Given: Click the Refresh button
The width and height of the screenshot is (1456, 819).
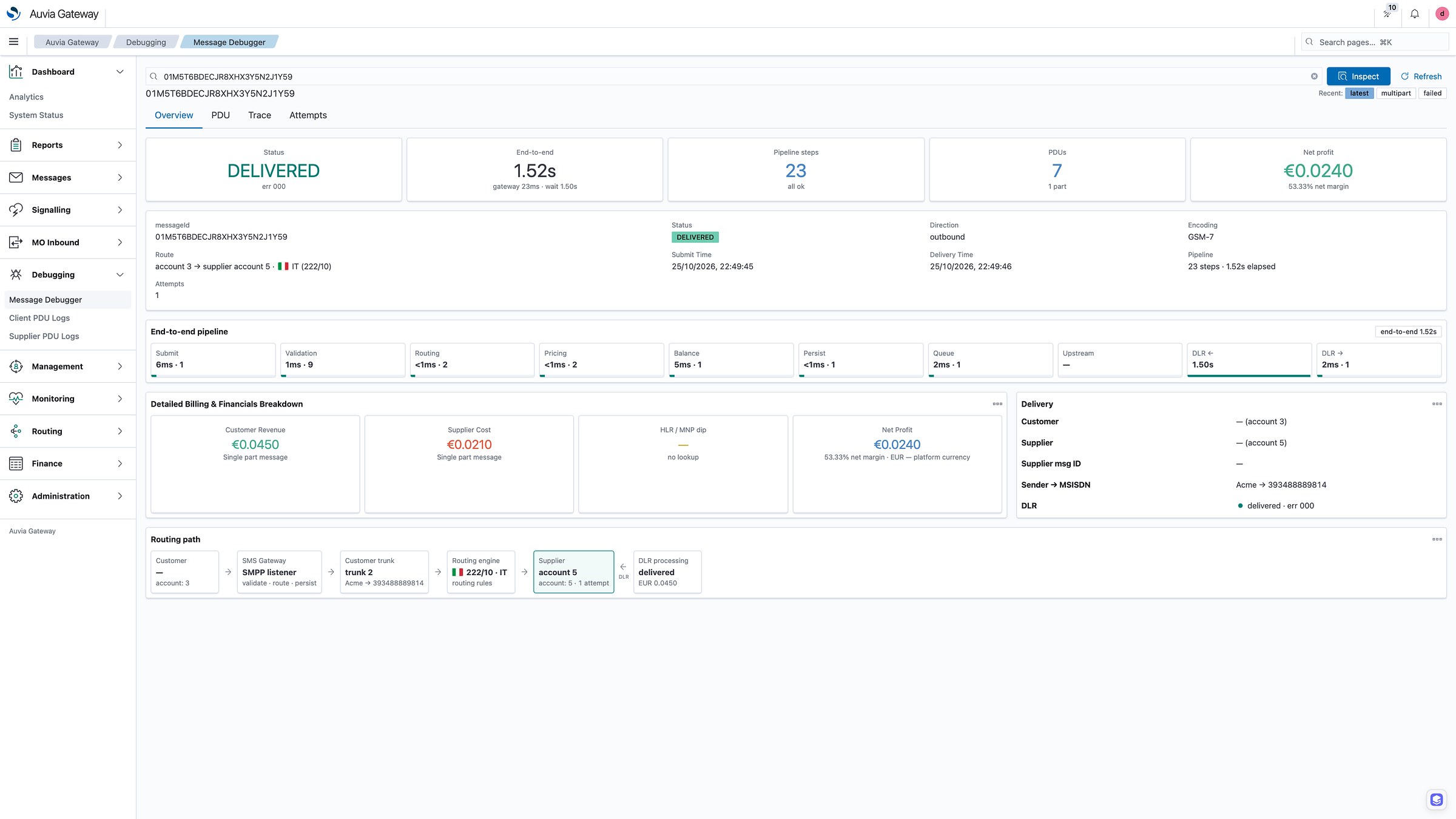Looking at the screenshot, I should pyautogui.click(x=1421, y=76).
